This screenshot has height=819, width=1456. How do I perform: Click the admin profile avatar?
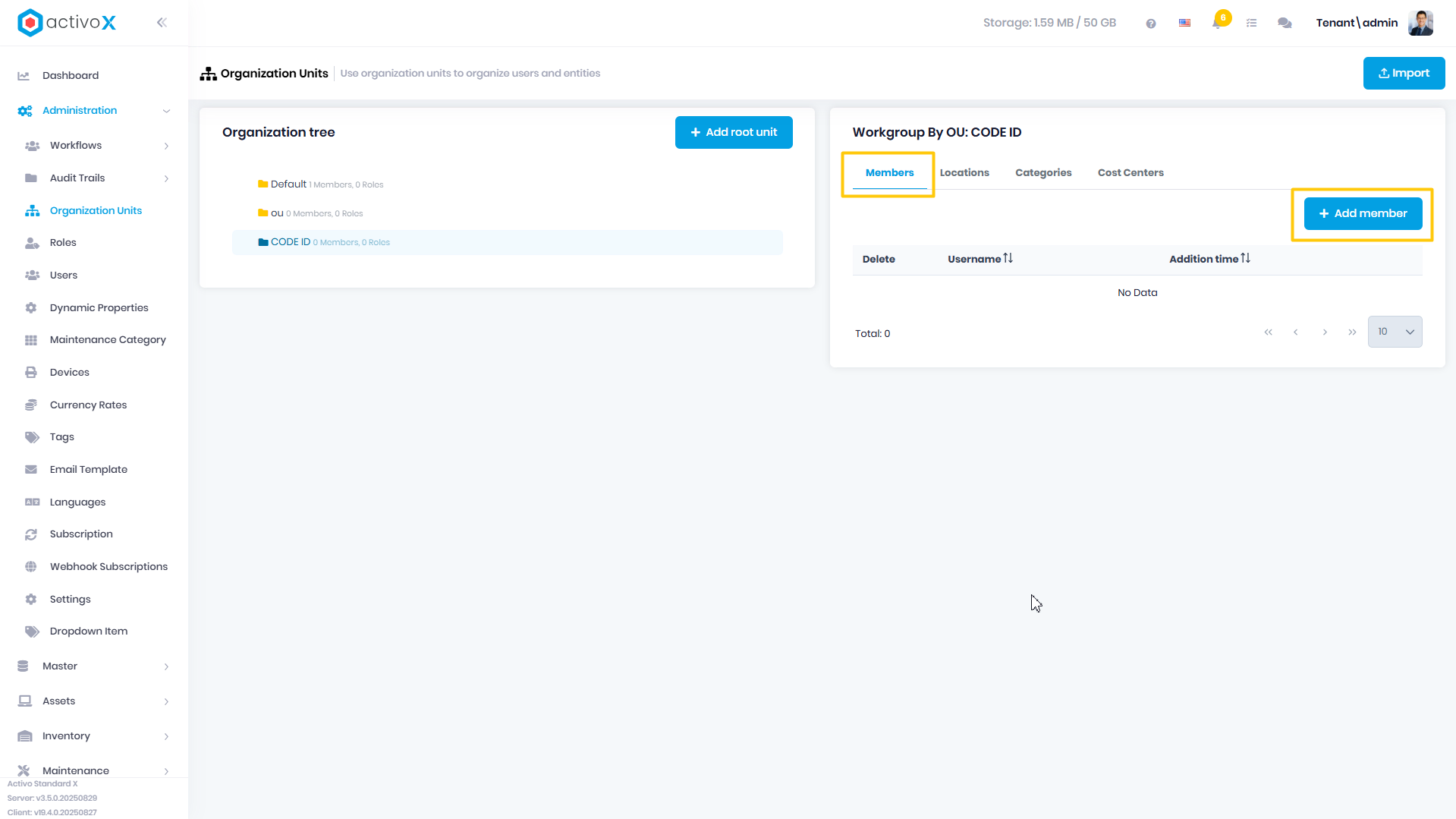[1420, 23]
